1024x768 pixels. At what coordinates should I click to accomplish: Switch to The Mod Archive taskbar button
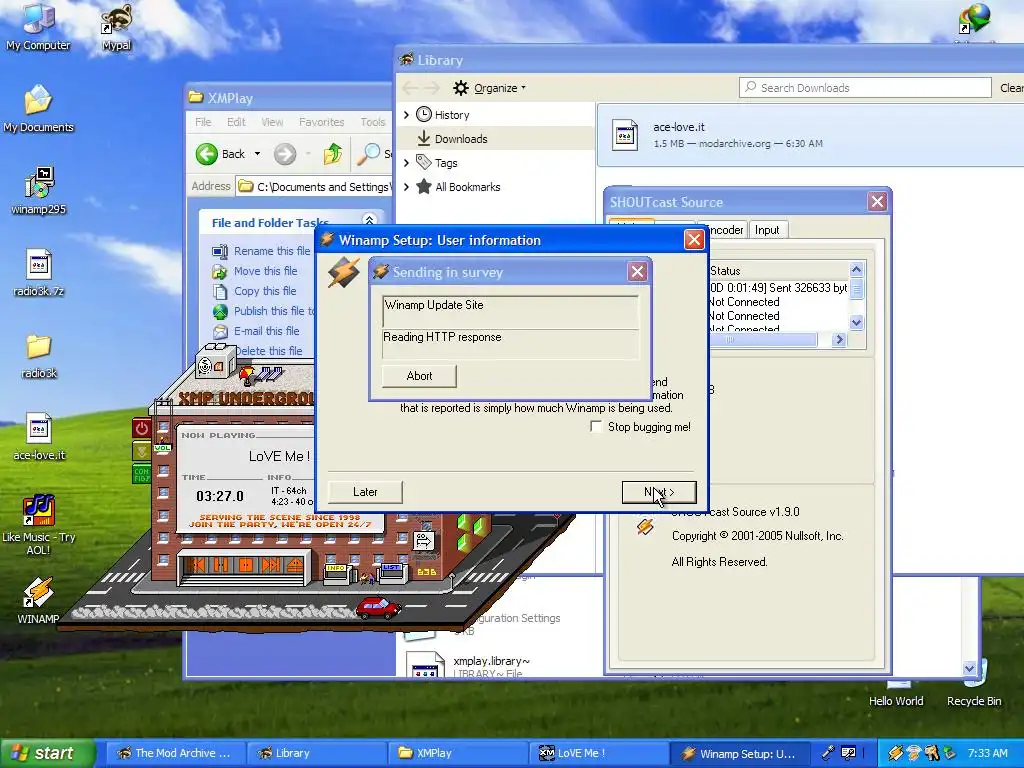click(175, 753)
